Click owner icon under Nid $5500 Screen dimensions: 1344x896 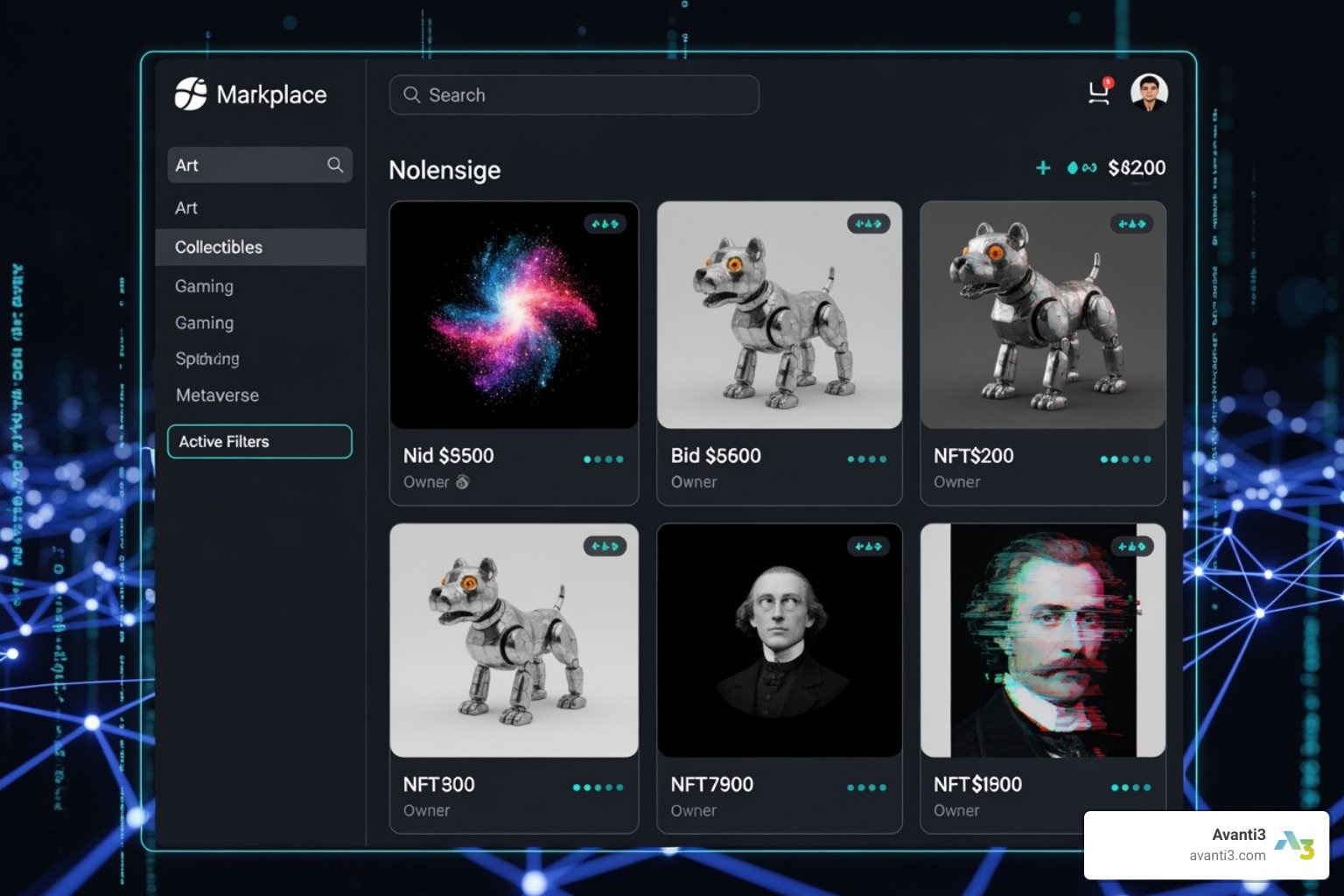(462, 482)
